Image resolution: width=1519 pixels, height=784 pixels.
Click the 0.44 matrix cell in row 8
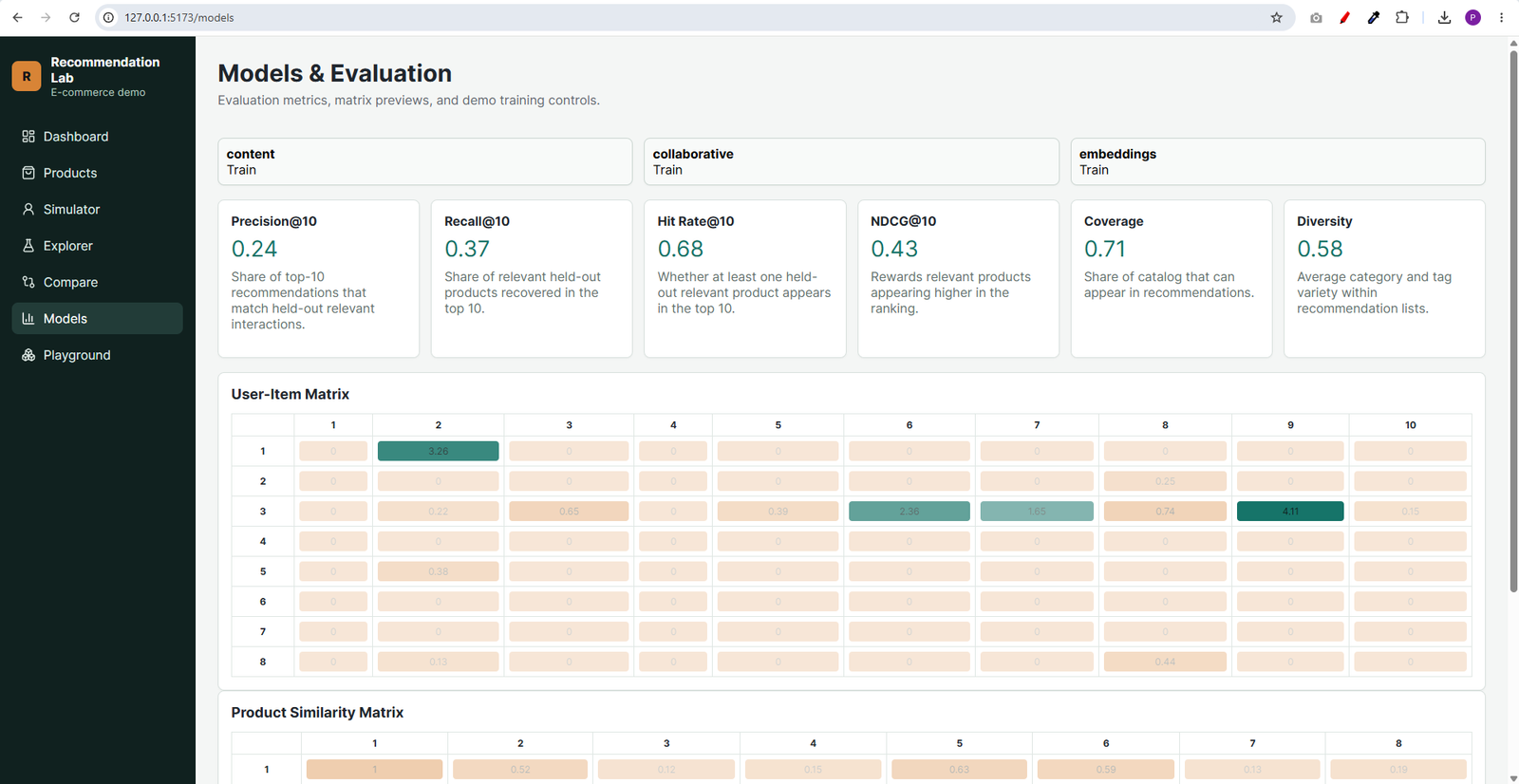(1165, 662)
